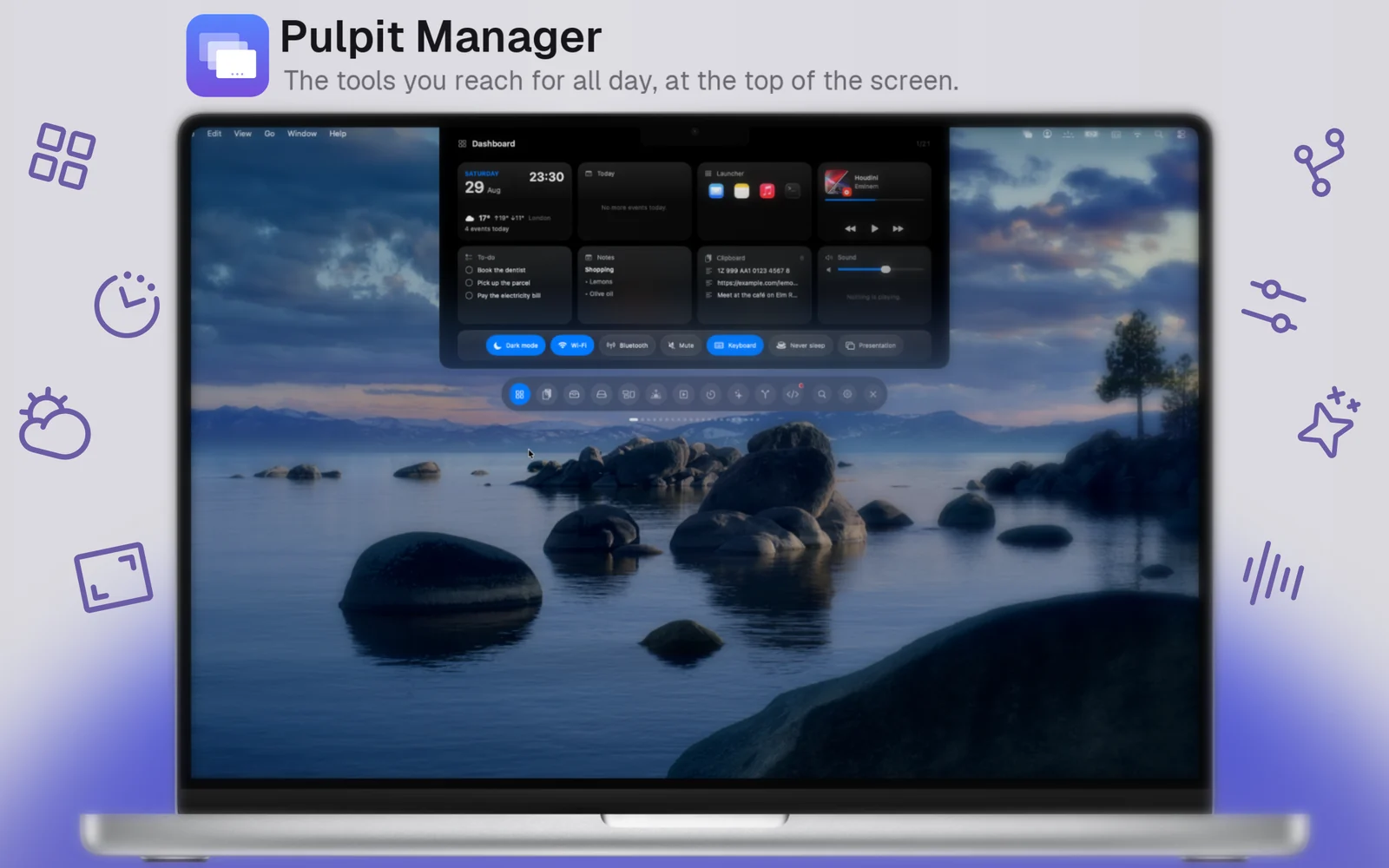Launch the red Music app from the Launcher widget
The height and width of the screenshot is (868, 1389).
pyautogui.click(x=767, y=191)
